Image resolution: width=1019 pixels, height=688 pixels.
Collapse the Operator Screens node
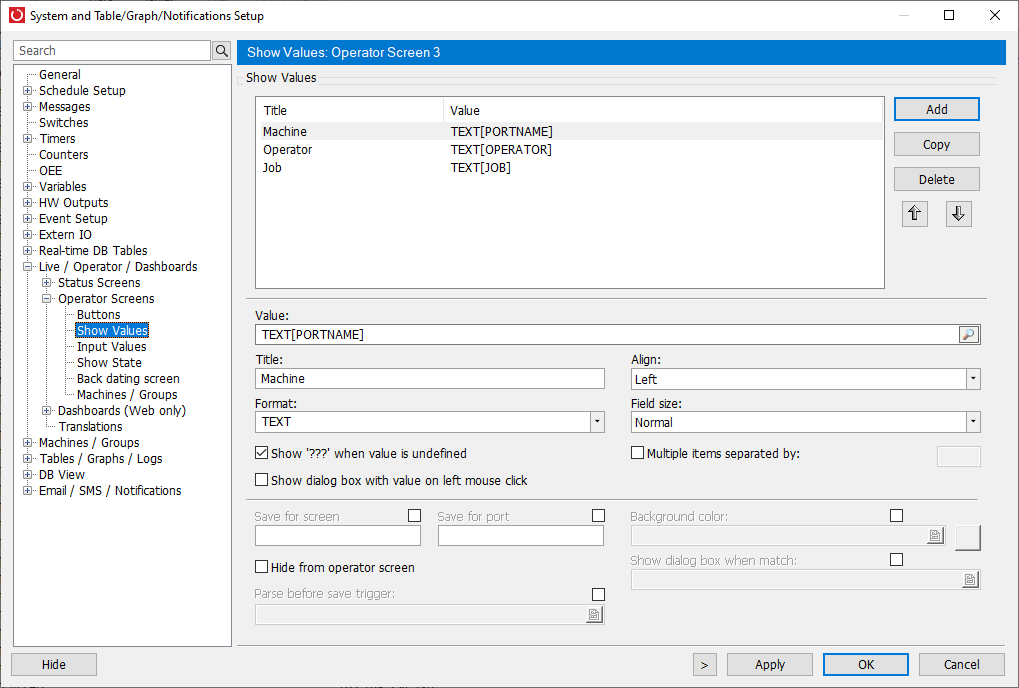click(47, 299)
